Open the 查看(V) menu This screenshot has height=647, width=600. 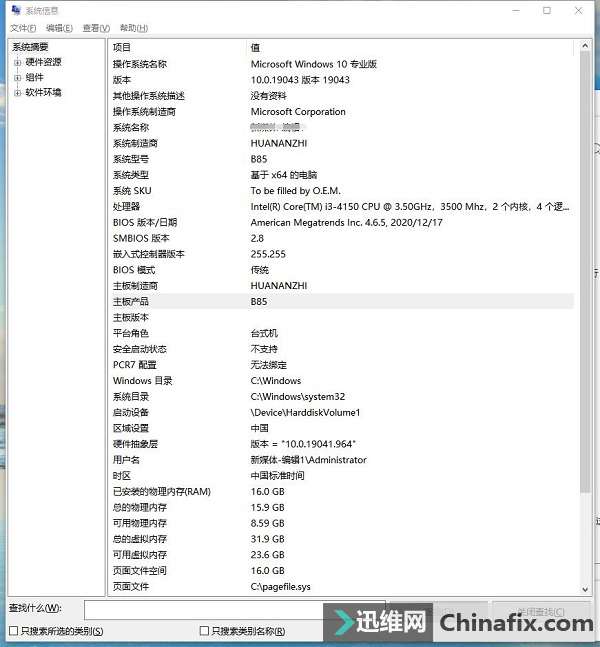click(x=96, y=28)
